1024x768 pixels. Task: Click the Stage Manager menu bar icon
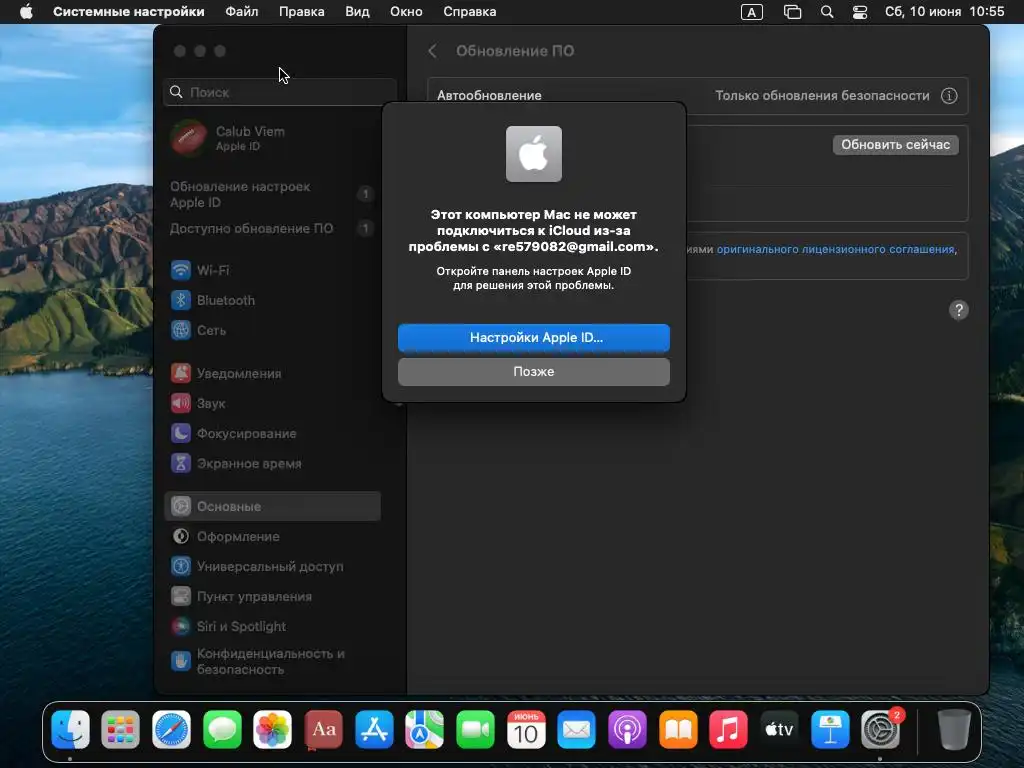click(792, 12)
